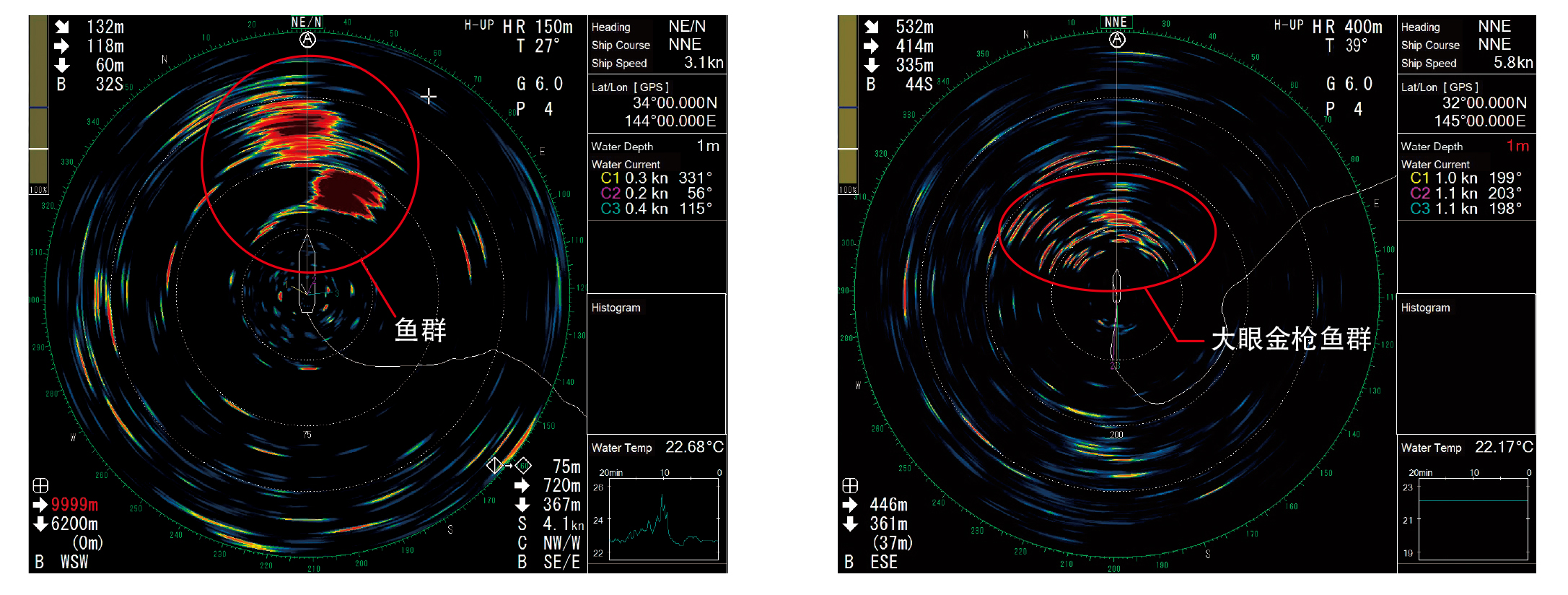Click latitude 34°00.000N
This screenshot has height=595, width=1568.
(x=675, y=103)
